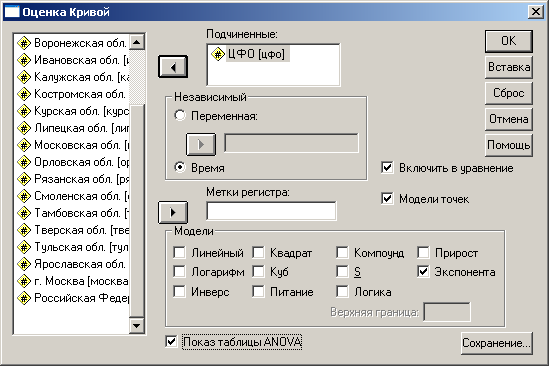This screenshot has width=549, height=366.
Task: Select the Московская обл. variable icon
Action: click(24, 145)
